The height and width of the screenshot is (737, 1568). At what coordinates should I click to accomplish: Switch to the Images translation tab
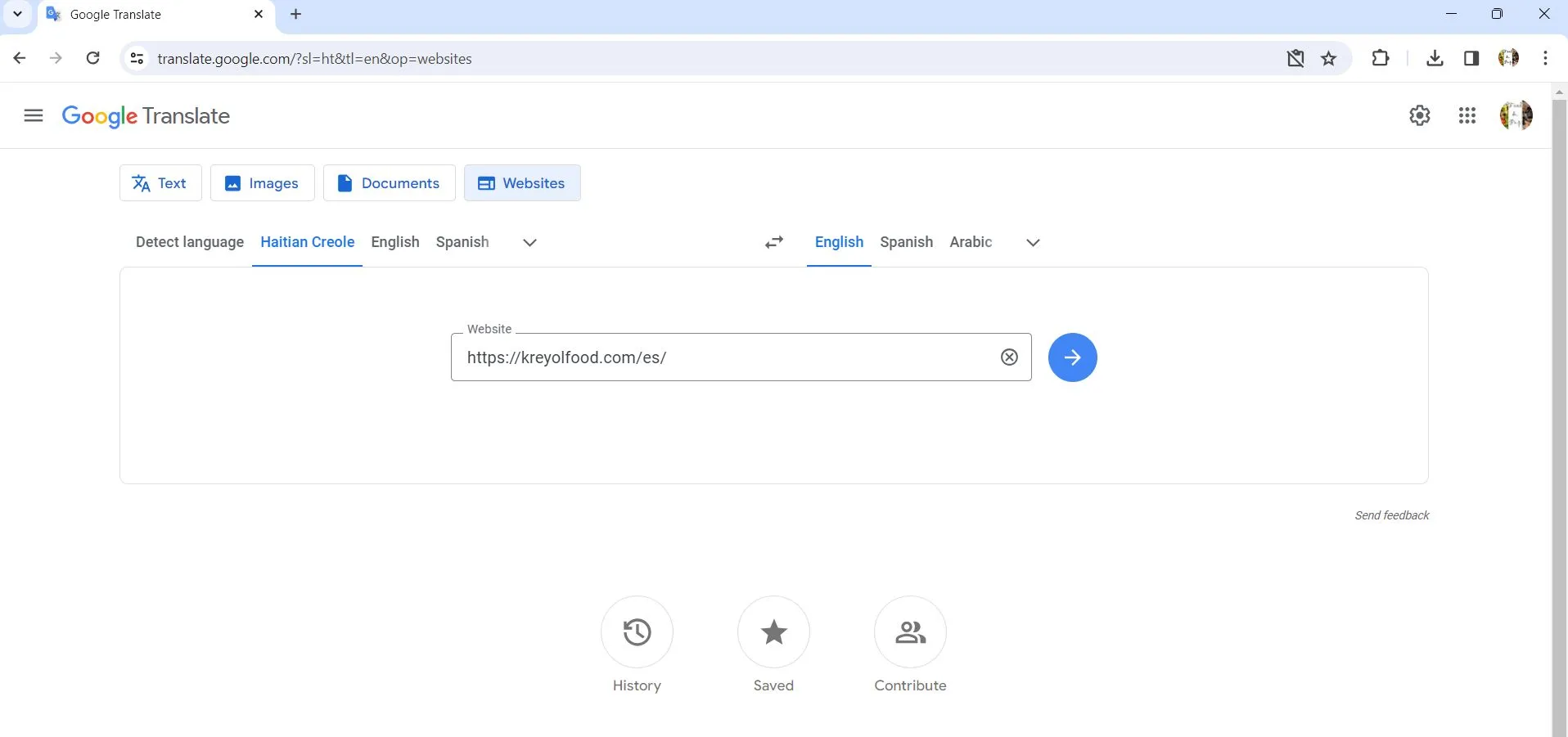pyautogui.click(x=262, y=183)
